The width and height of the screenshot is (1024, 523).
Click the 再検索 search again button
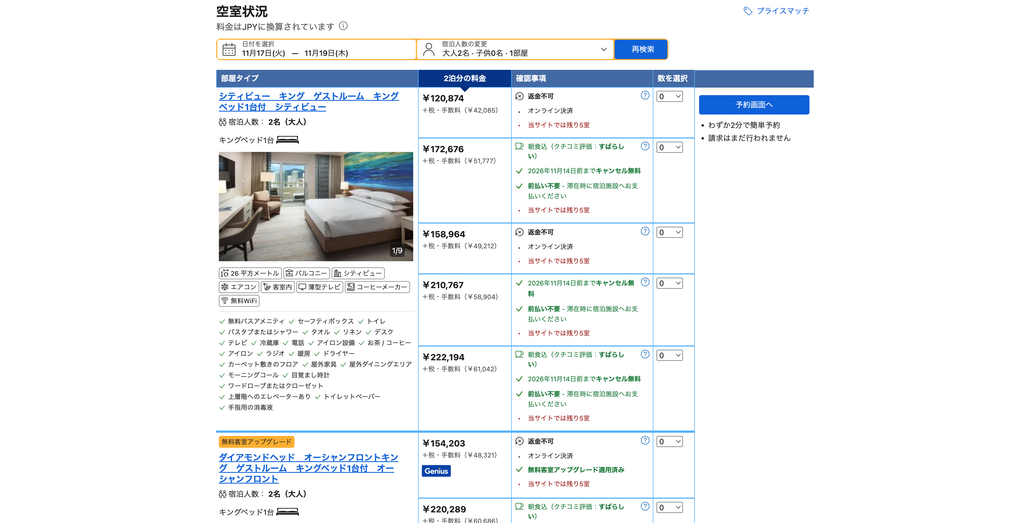pyautogui.click(x=641, y=50)
